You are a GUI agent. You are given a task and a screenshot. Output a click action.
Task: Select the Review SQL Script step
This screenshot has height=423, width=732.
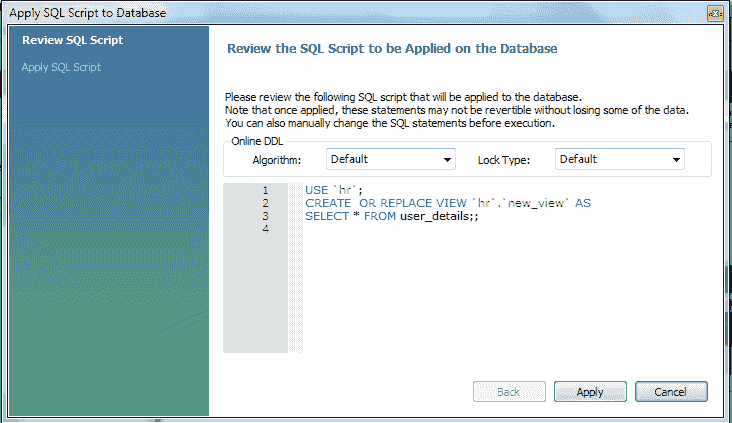72,40
